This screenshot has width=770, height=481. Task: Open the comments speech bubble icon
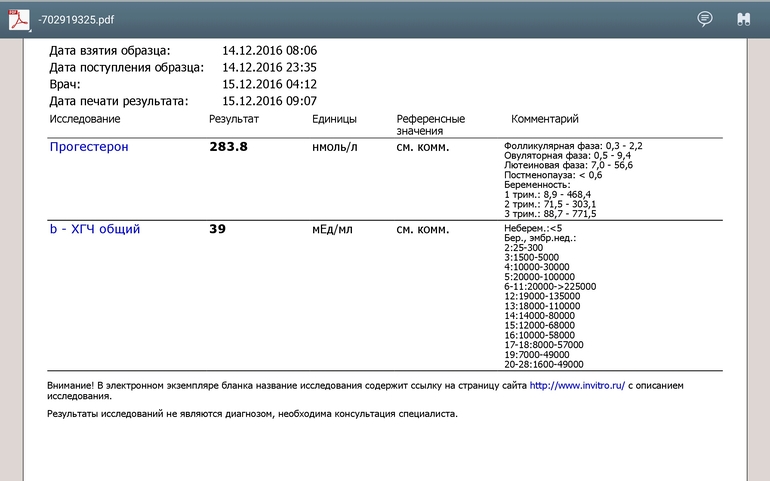click(x=705, y=19)
